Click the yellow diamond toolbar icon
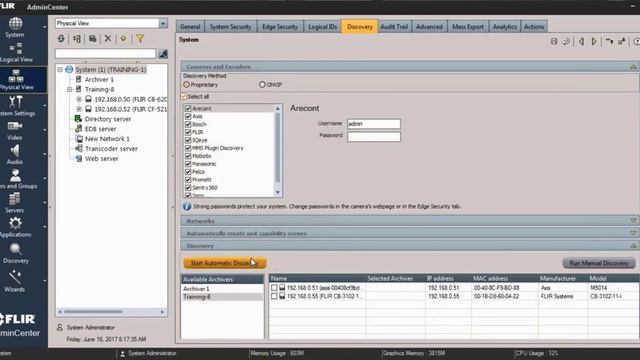Screen dimensions: 640x360 tap(123, 38)
